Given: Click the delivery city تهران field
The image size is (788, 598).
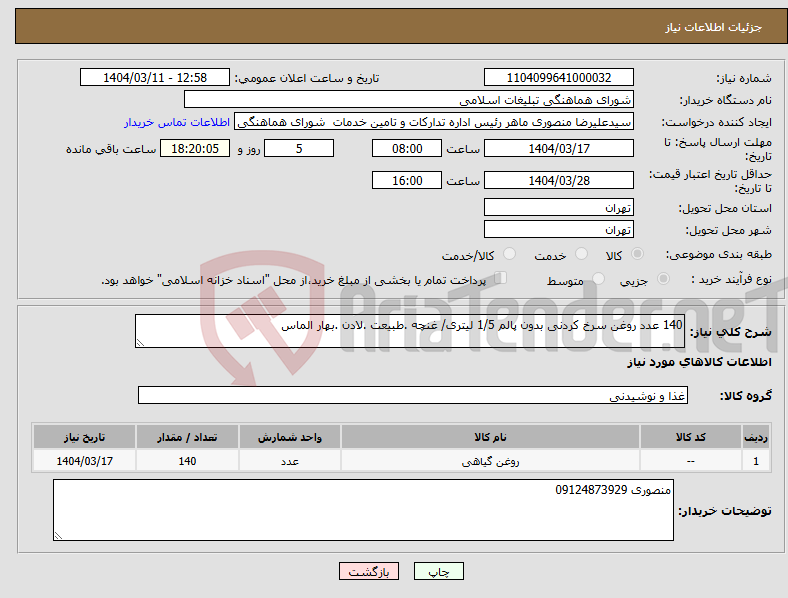Looking at the screenshot, I should click(559, 230).
